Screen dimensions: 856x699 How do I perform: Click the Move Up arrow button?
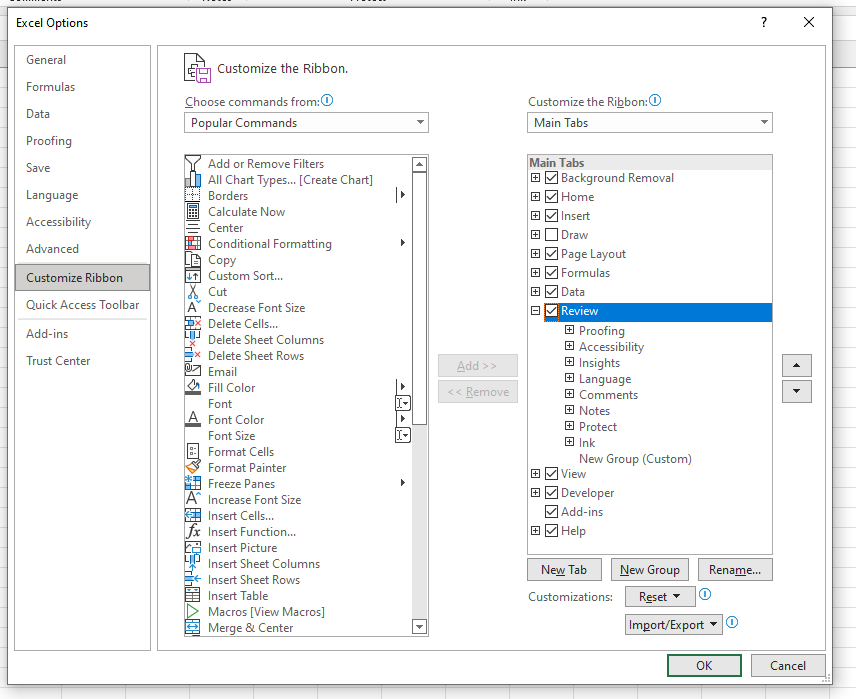point(796,365)
